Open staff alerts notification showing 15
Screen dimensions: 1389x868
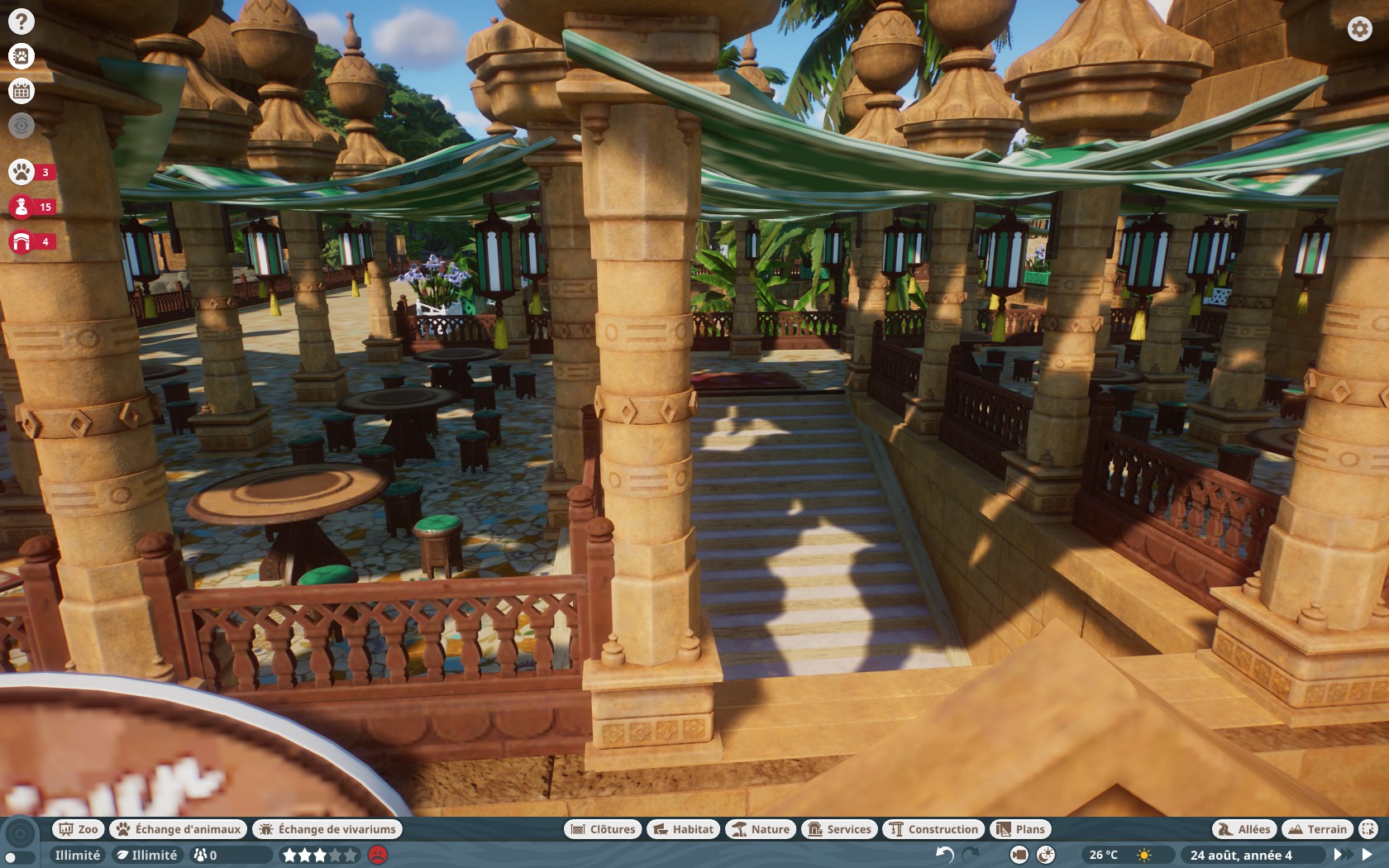click(33, 207)
